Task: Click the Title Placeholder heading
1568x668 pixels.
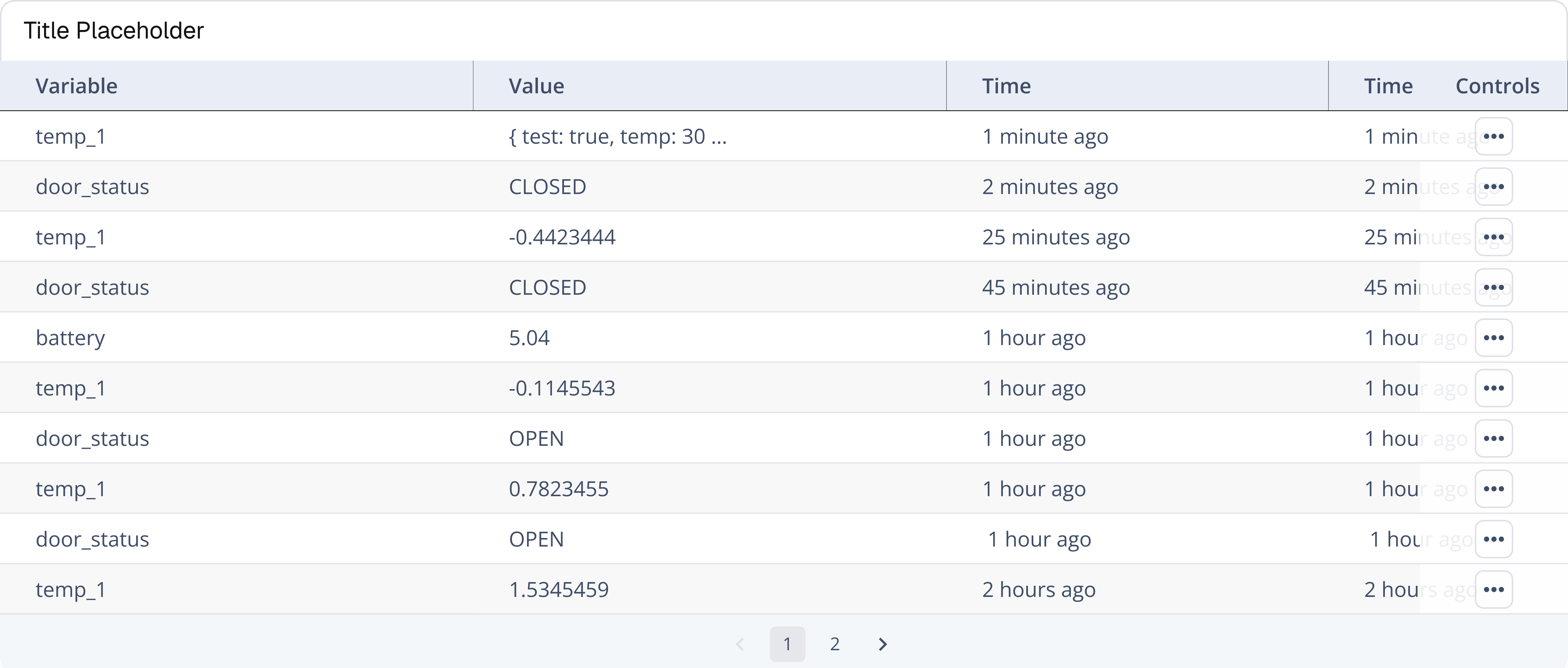Action: pos(114,30)
